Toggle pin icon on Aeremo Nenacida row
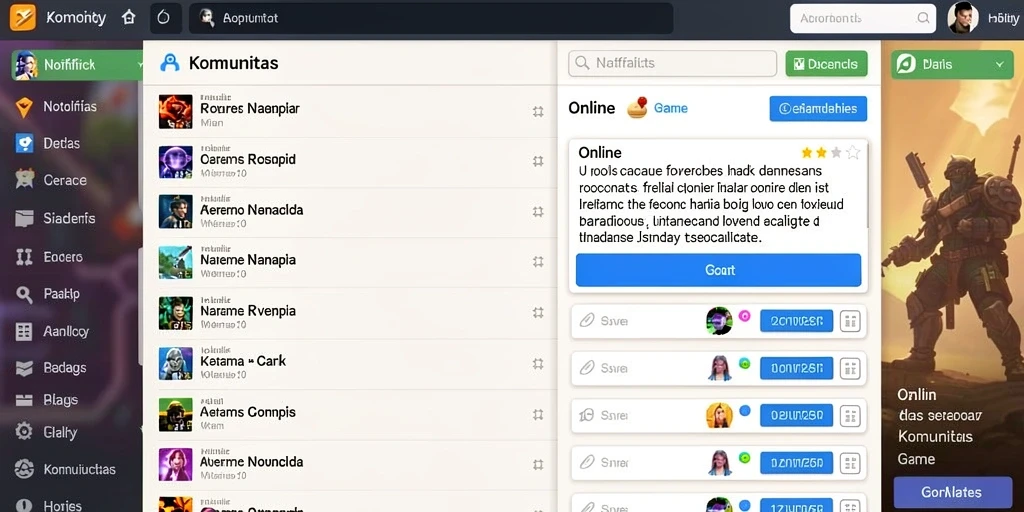1024x512 pixels. pyautogui.click(x=538, y=212)
